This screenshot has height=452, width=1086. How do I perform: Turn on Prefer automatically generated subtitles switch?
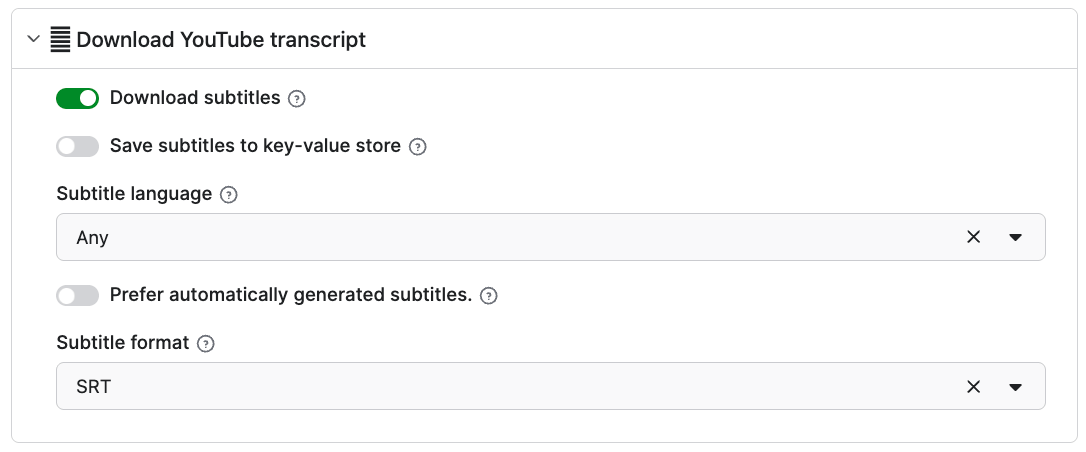point(77,295)
